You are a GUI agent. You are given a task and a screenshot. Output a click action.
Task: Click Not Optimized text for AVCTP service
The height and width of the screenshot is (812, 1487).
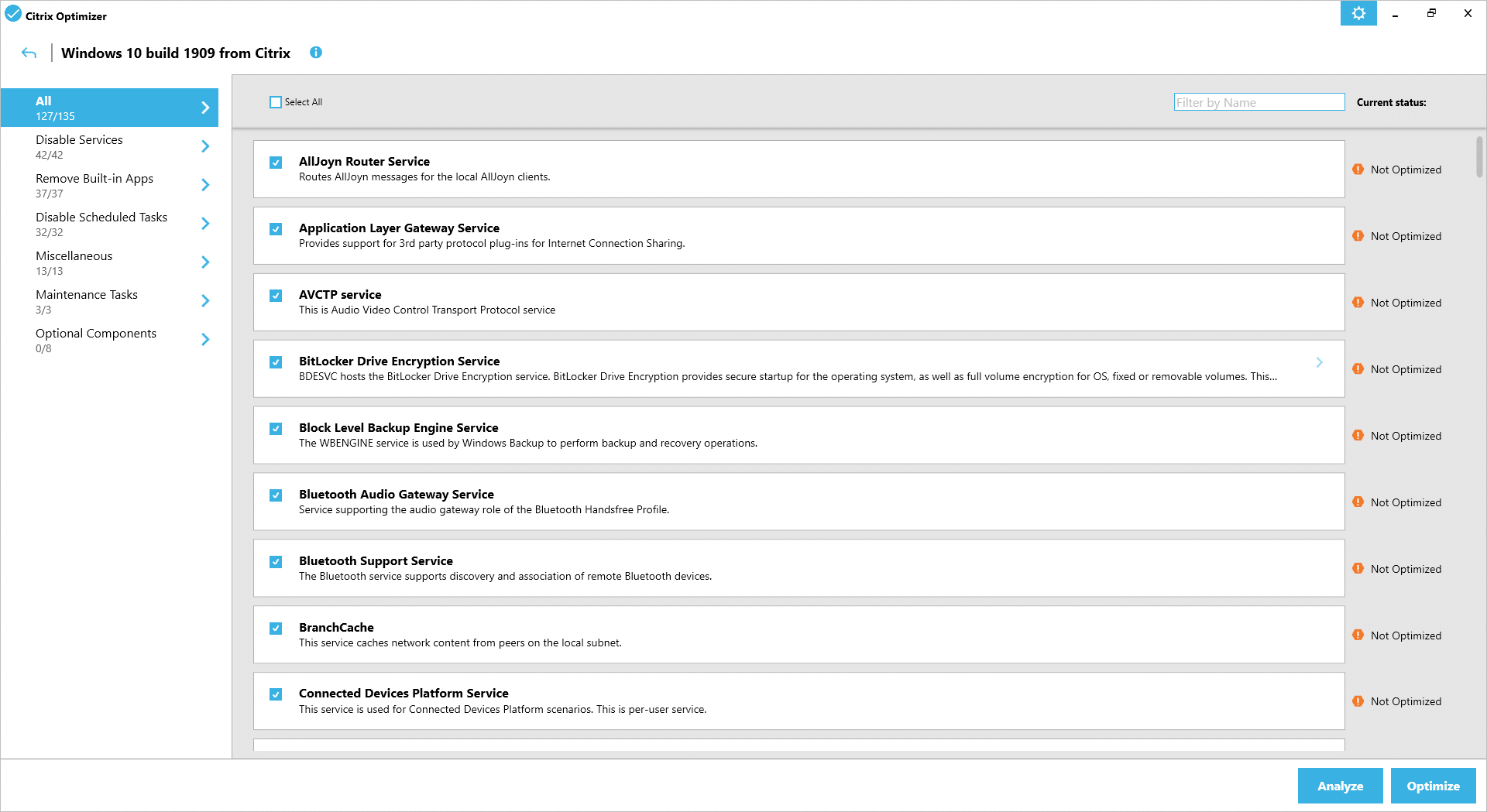[1406, 303]
